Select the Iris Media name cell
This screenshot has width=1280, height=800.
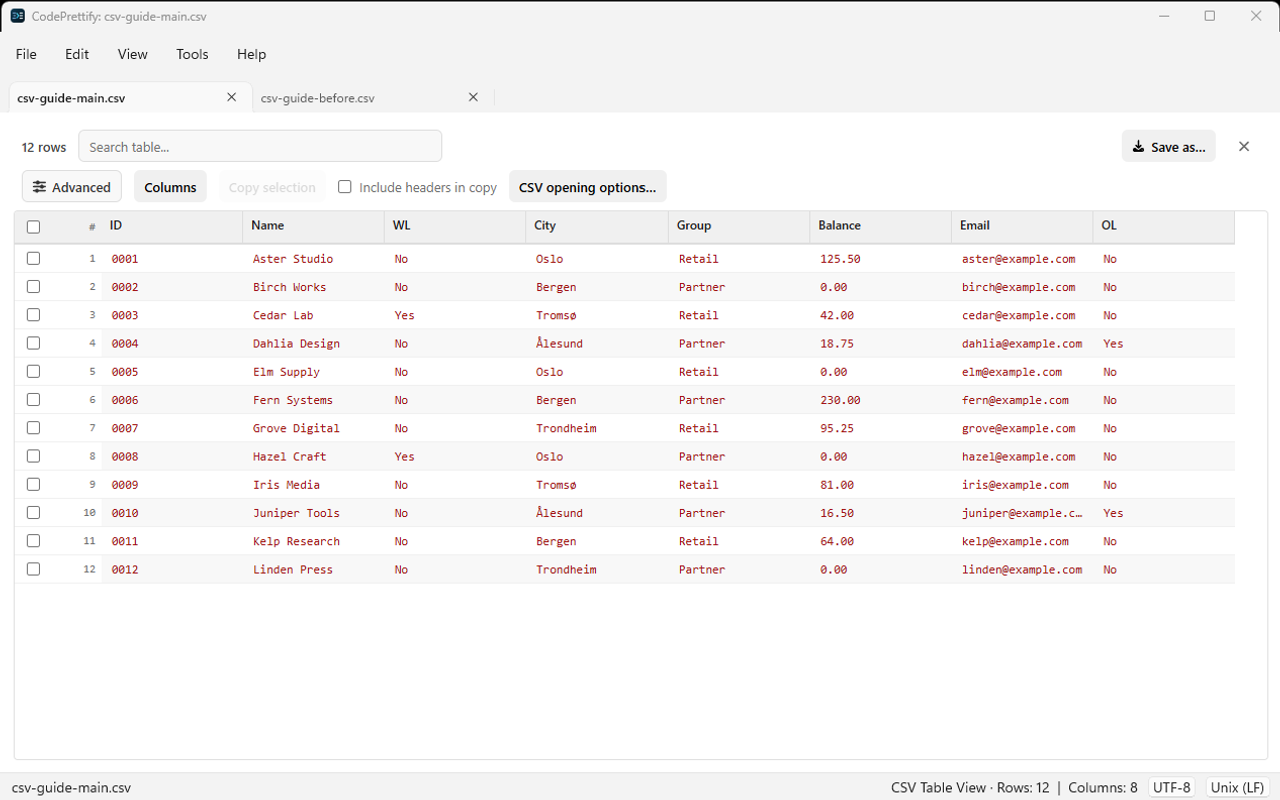286,485
